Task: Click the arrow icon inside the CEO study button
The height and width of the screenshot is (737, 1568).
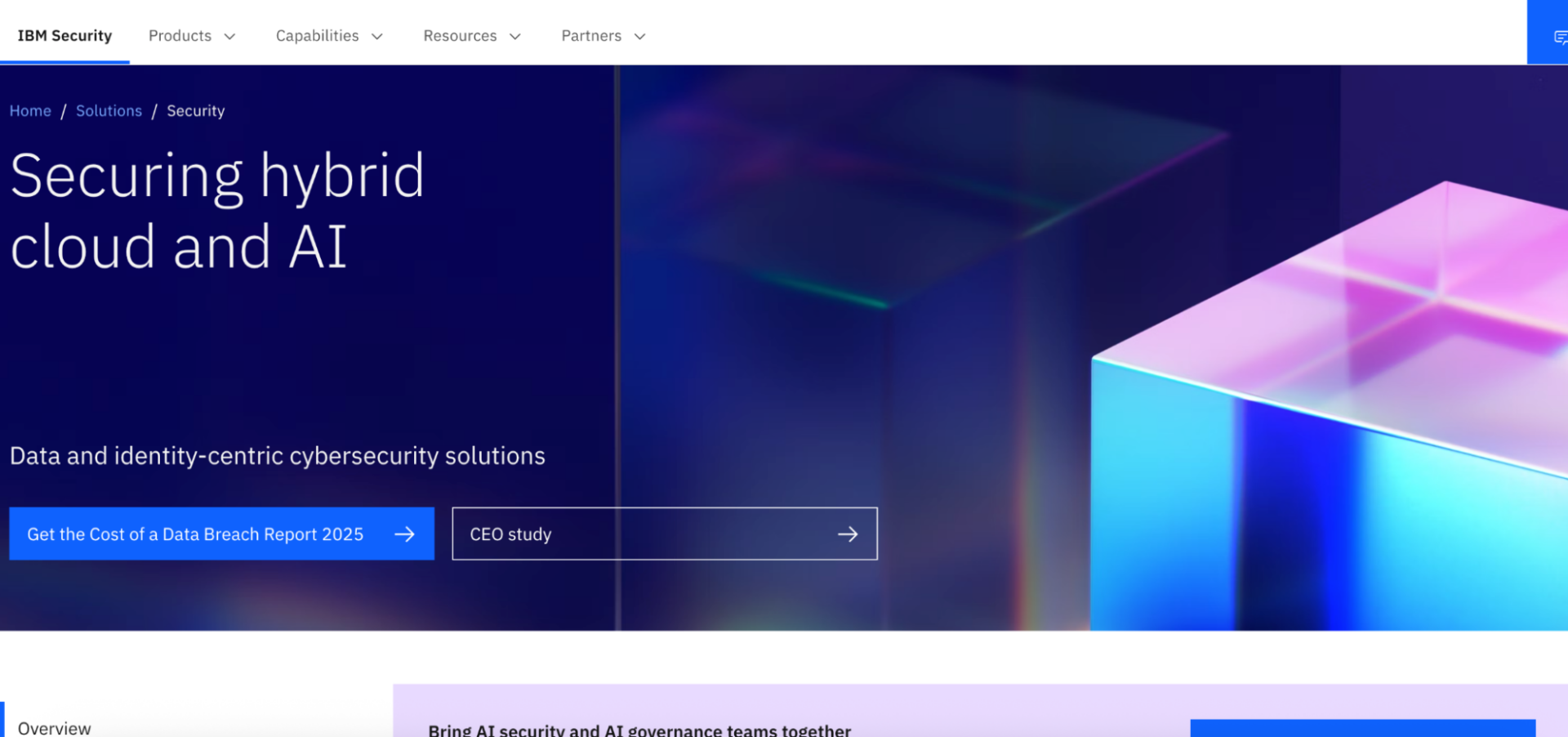Action: (848, 534)
